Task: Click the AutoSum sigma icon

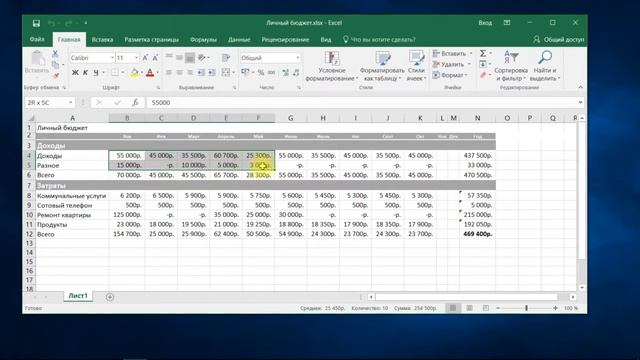Action: 483,53
